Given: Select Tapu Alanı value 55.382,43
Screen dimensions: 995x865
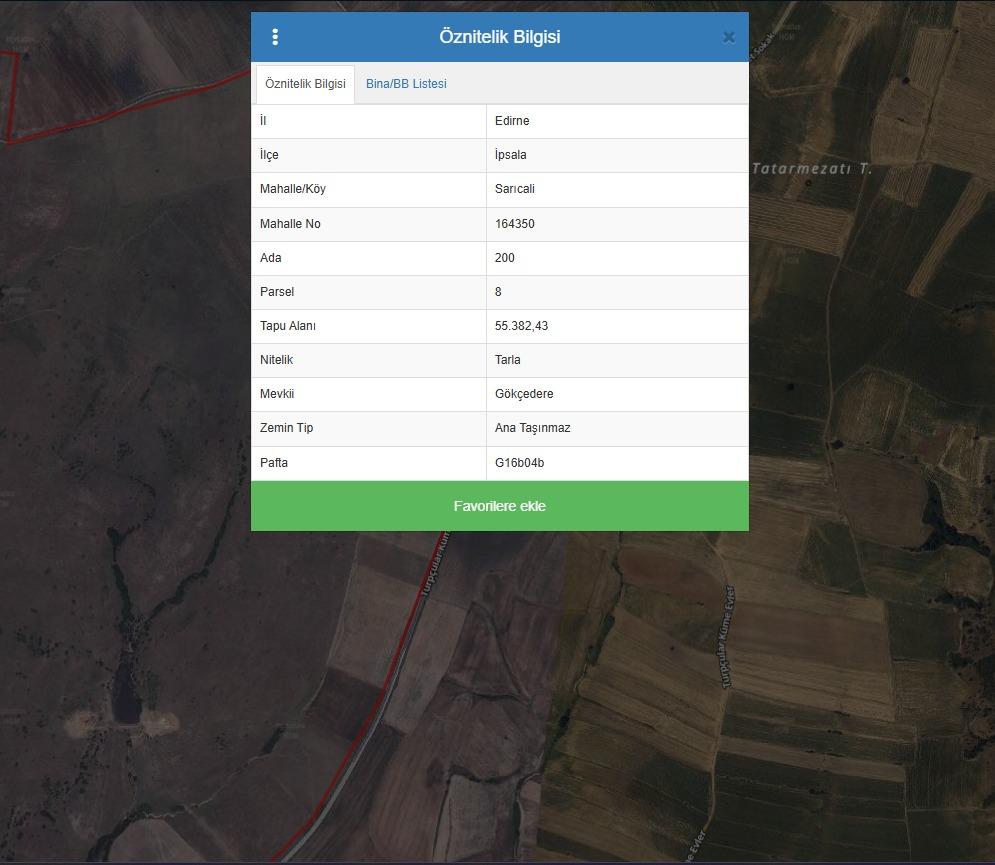Looking at the screenshot, I should pos(521,326).
